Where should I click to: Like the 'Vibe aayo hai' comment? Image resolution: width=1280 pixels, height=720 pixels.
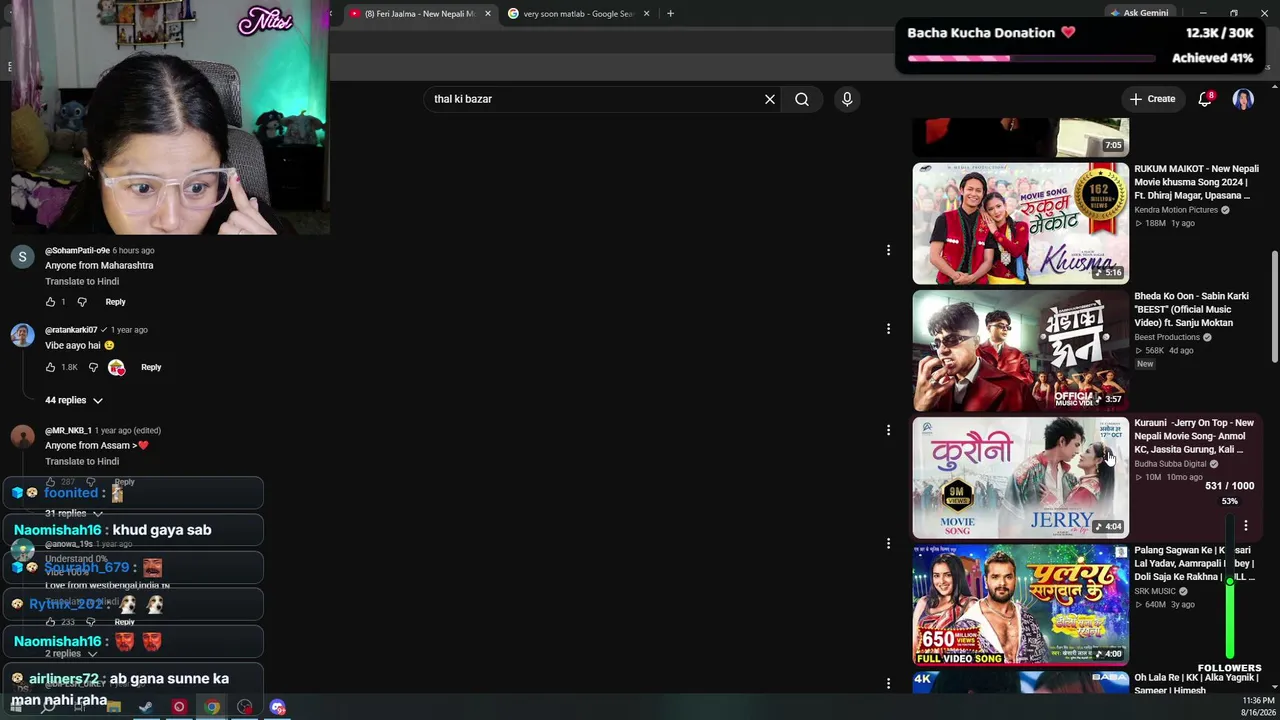50,367
